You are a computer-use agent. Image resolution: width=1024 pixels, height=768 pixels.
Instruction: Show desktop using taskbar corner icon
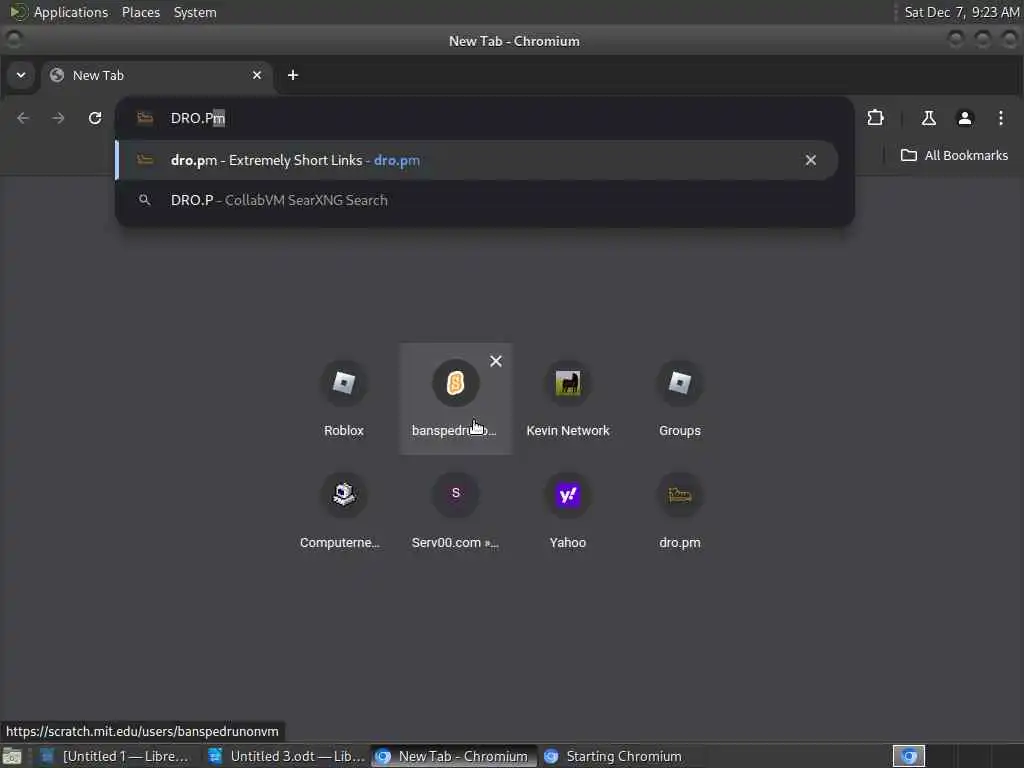click(12, 756)
